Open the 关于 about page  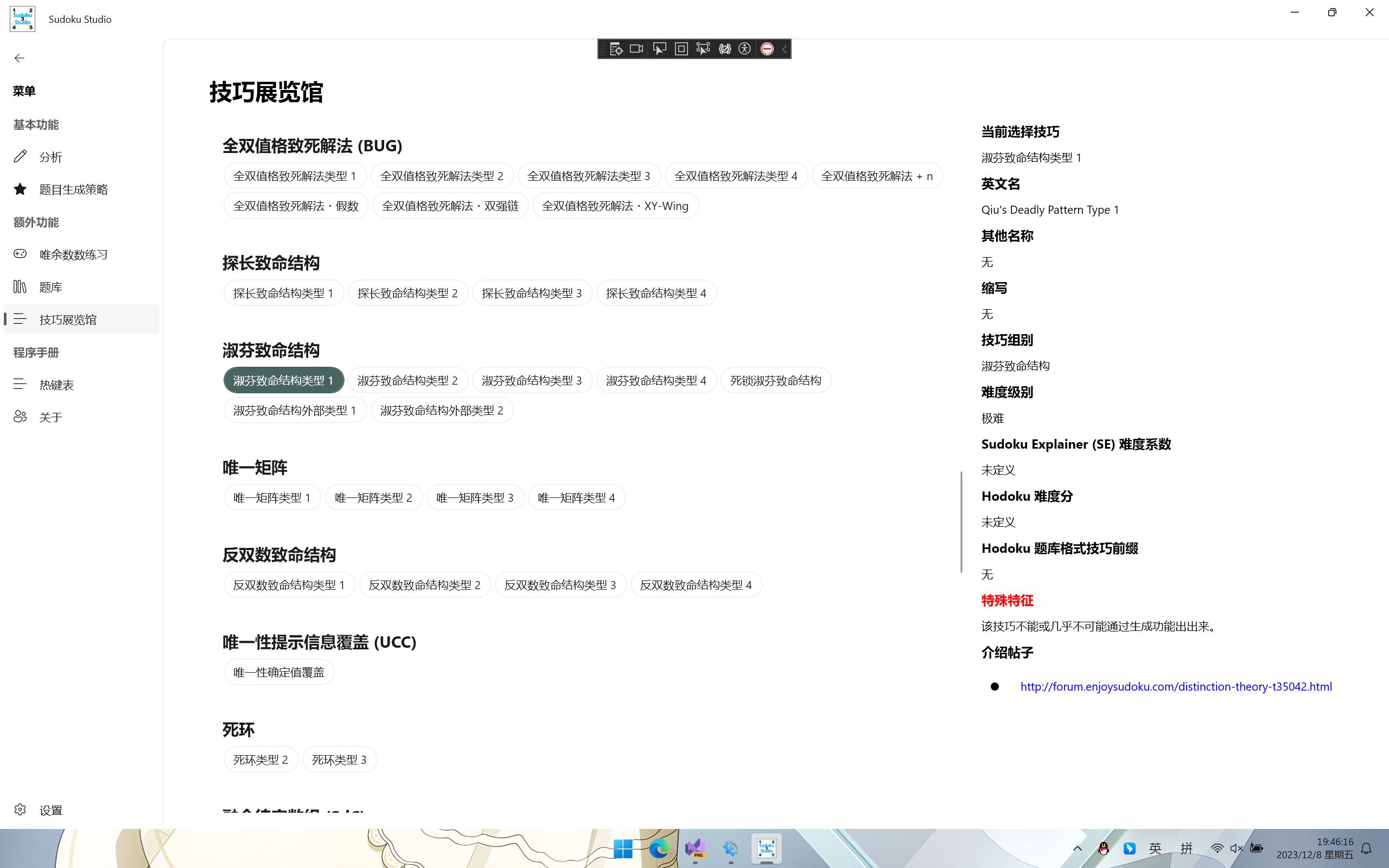point(81,417)
